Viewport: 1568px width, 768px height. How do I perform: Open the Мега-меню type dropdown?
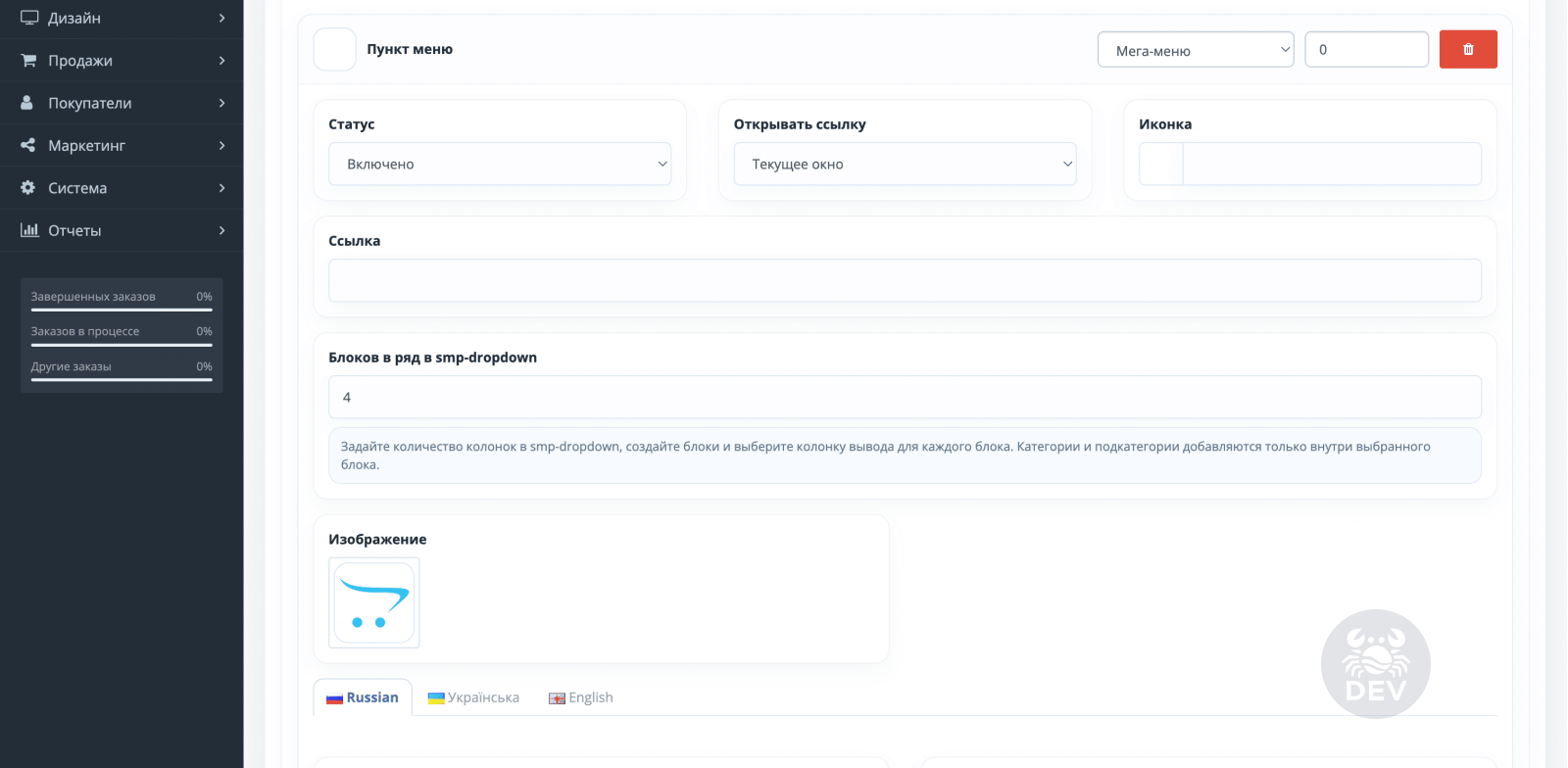pyautogui.click(x=1196, y=50)
